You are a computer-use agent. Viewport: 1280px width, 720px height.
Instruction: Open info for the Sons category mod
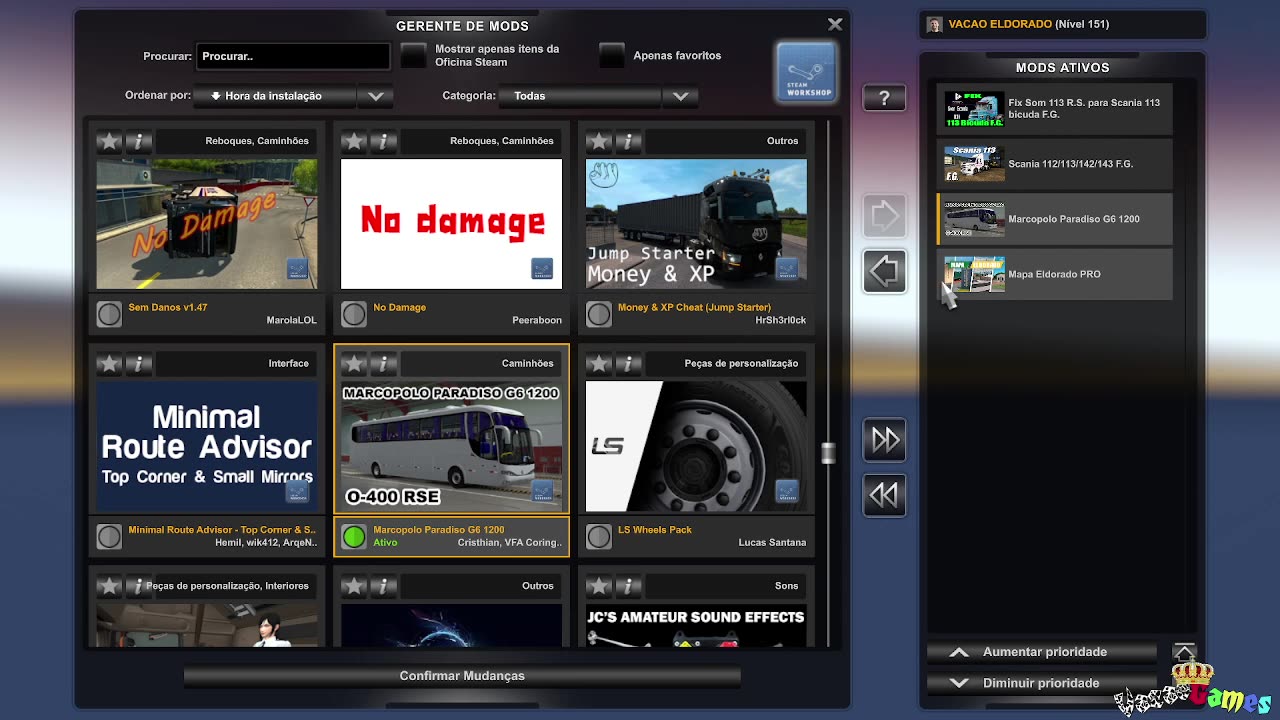(629, 586)
